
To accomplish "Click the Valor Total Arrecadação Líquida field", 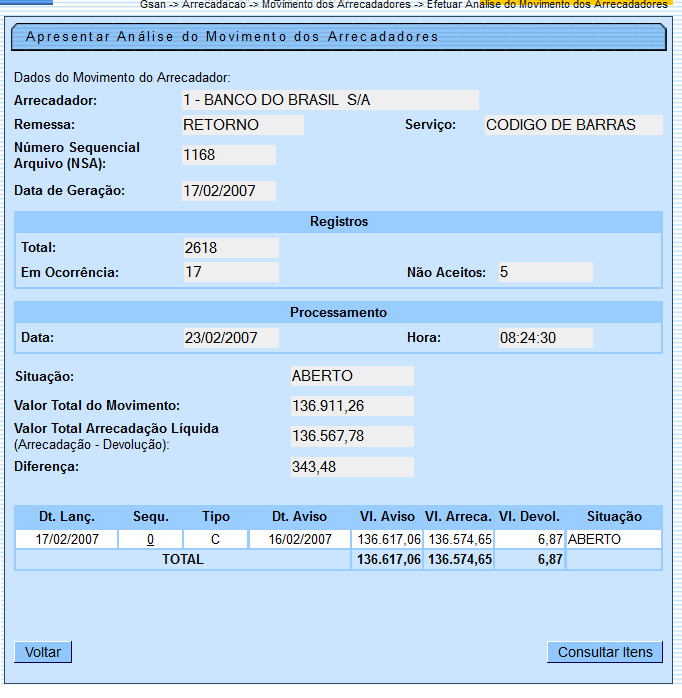I will [x=351, y=437].
